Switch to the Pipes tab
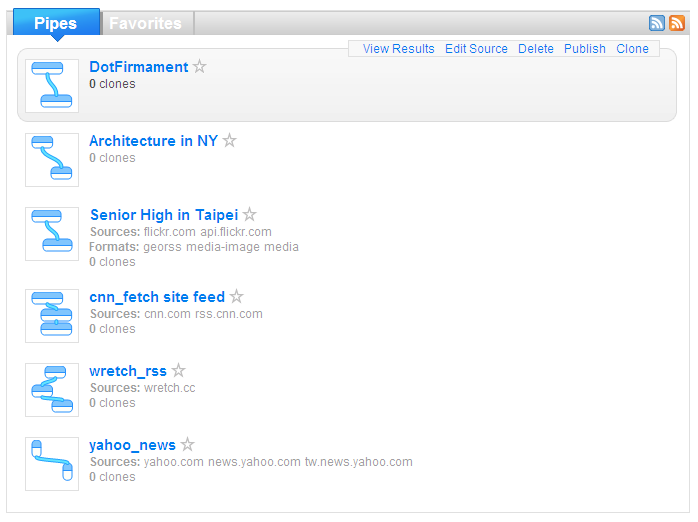Screen dimensions: 698x522 (x=56, y=22)
